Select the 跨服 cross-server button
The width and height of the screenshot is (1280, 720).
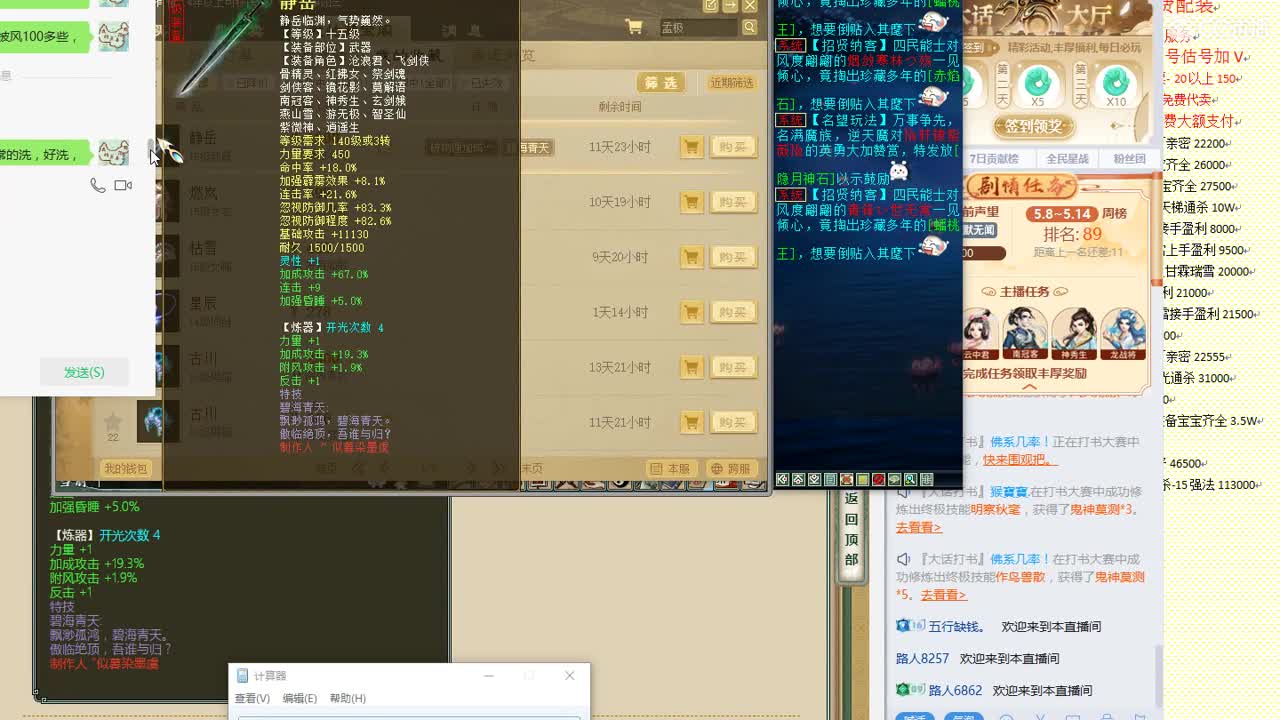pos(731,468)
